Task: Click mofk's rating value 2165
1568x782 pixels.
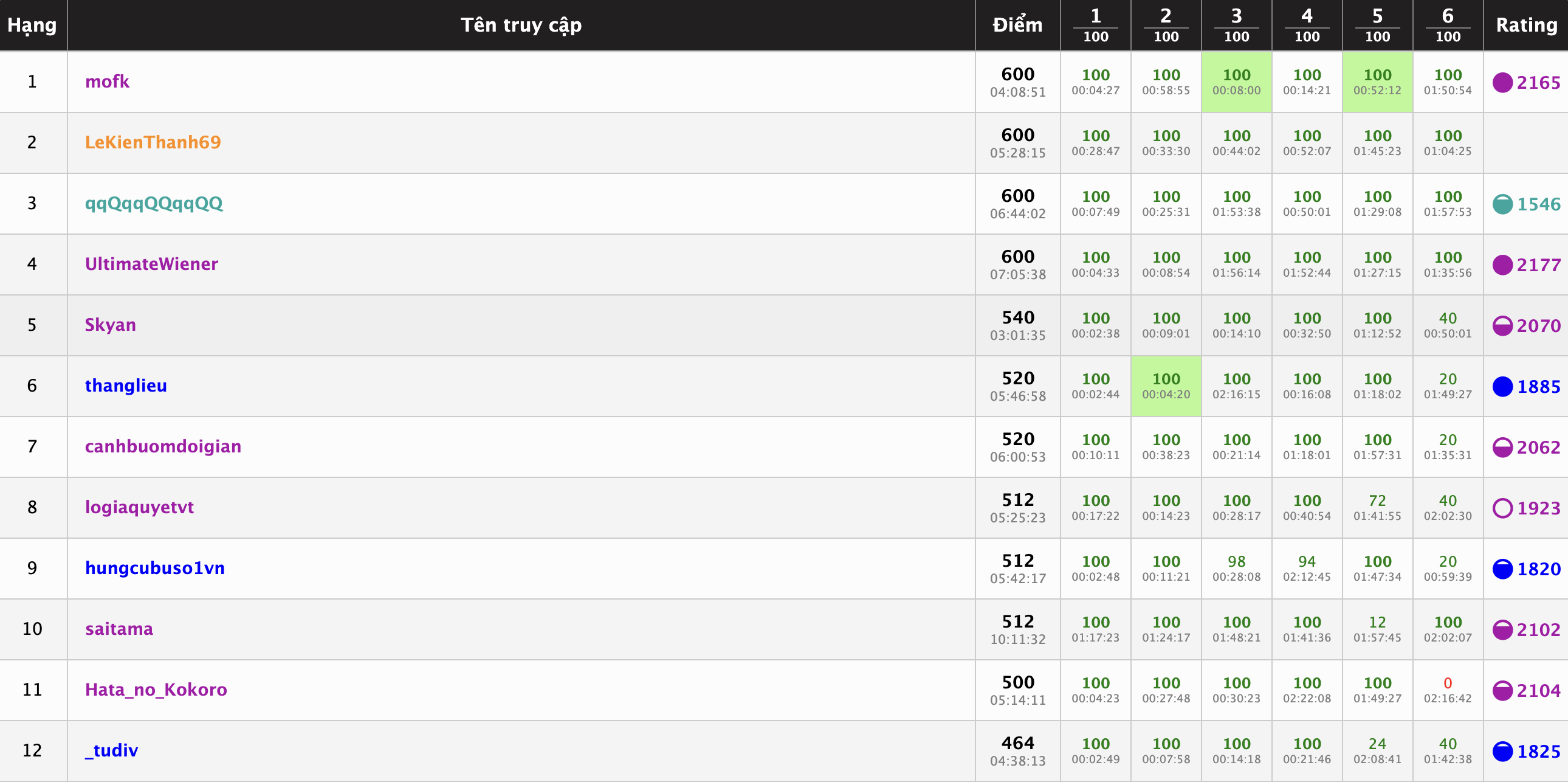Action: click(1539, 83)
